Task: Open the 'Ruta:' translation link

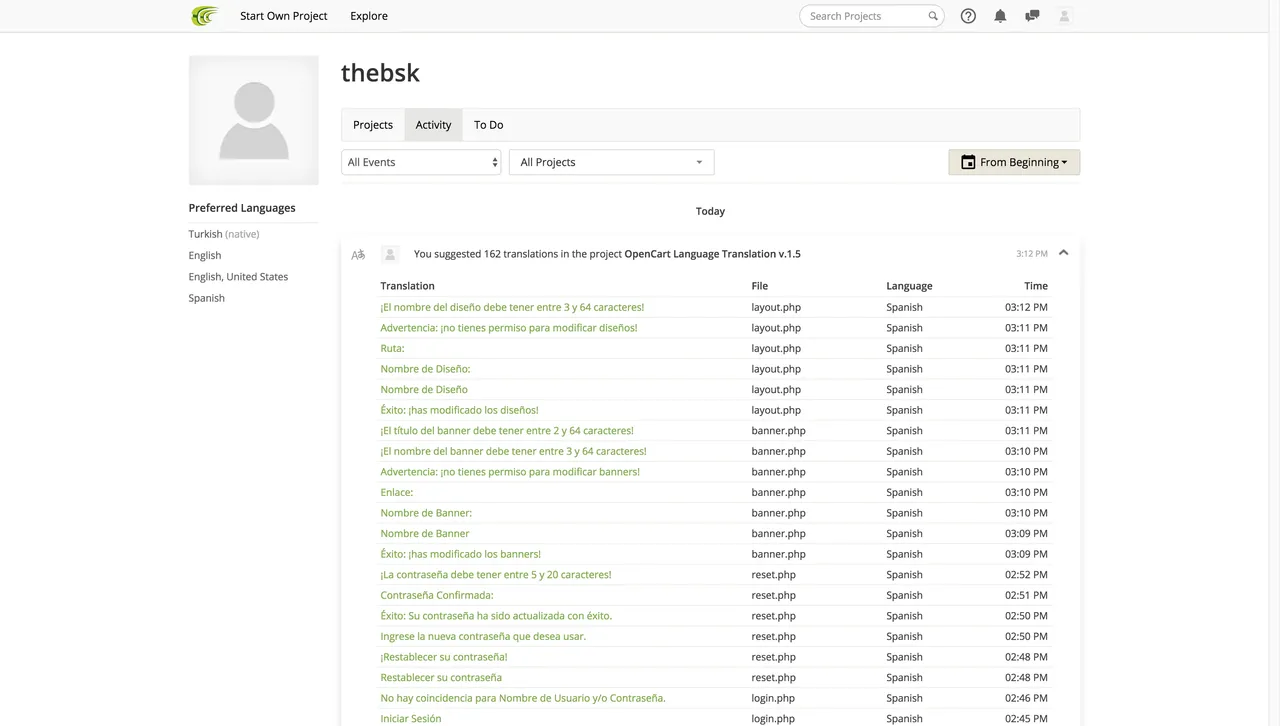Action: tap(392, 348)
